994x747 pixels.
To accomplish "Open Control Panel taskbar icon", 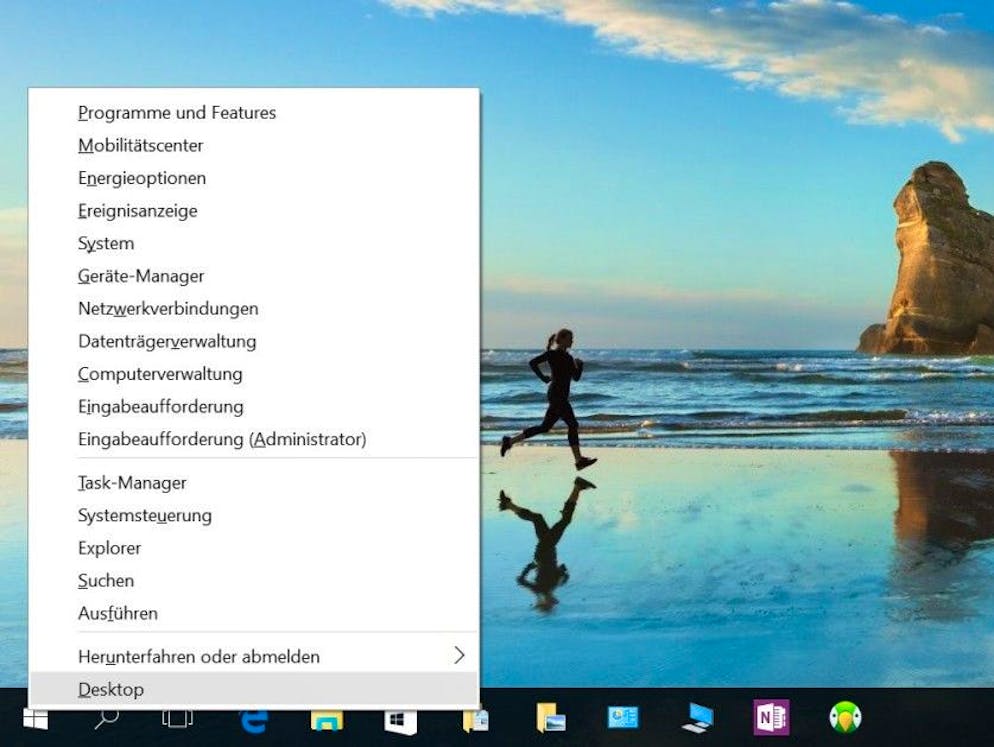I will click(623, 718).
